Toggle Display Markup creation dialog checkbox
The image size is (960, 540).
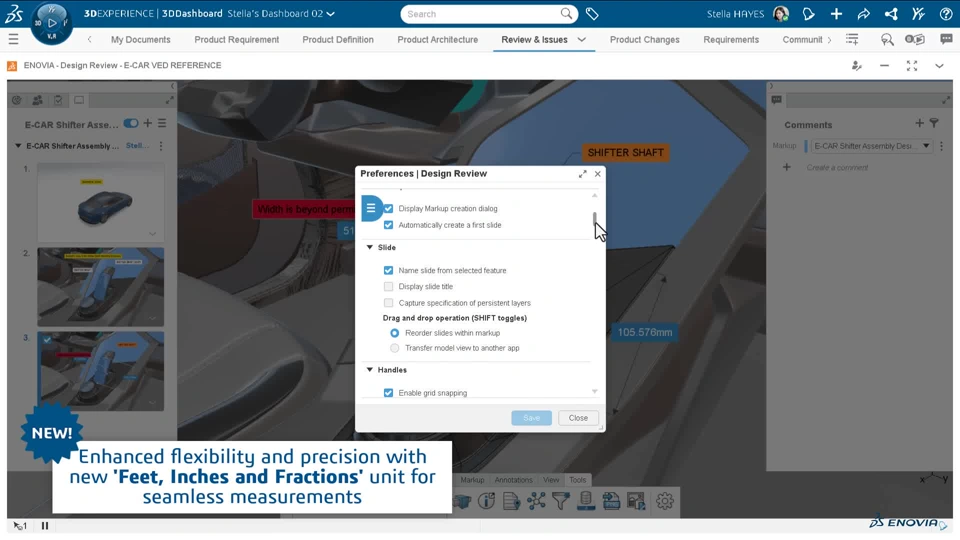(388, 209)
